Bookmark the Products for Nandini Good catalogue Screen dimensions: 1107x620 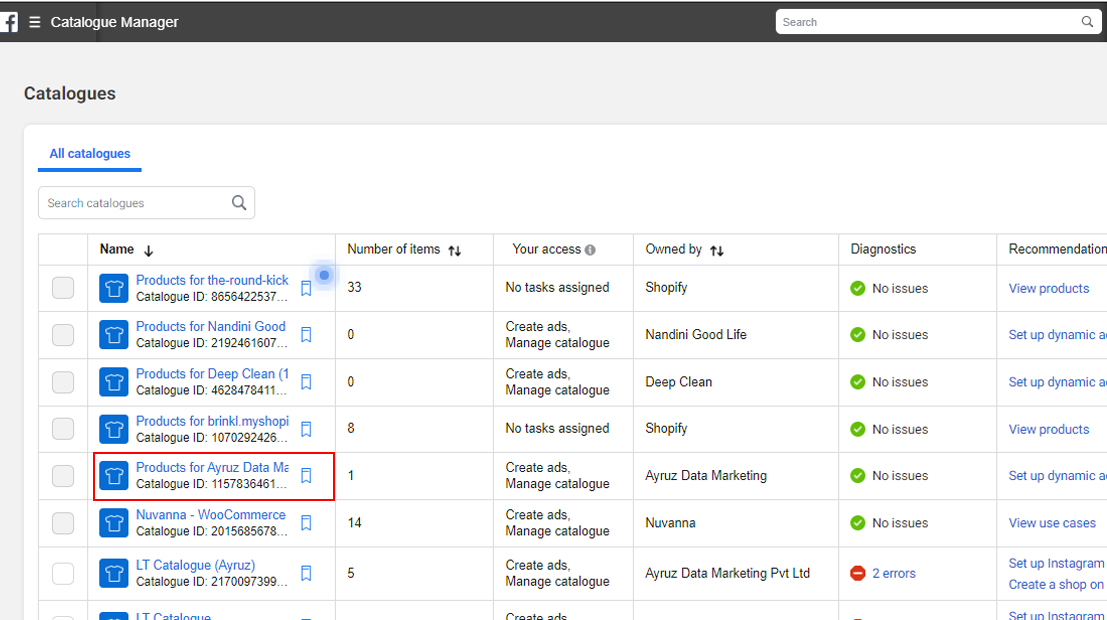tap(306, 335)
